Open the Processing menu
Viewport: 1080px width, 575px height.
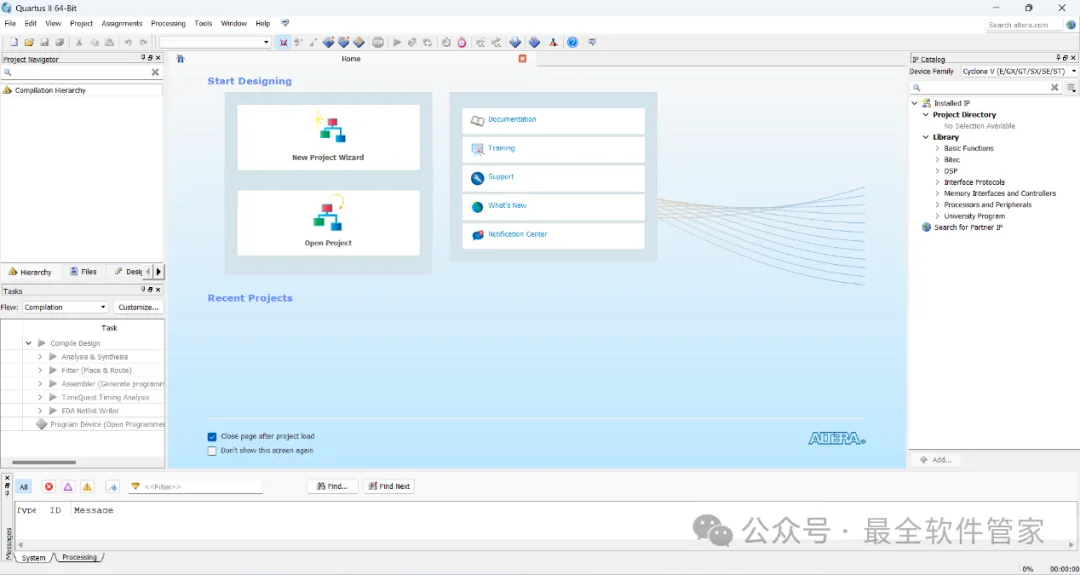tap(168, 23)
